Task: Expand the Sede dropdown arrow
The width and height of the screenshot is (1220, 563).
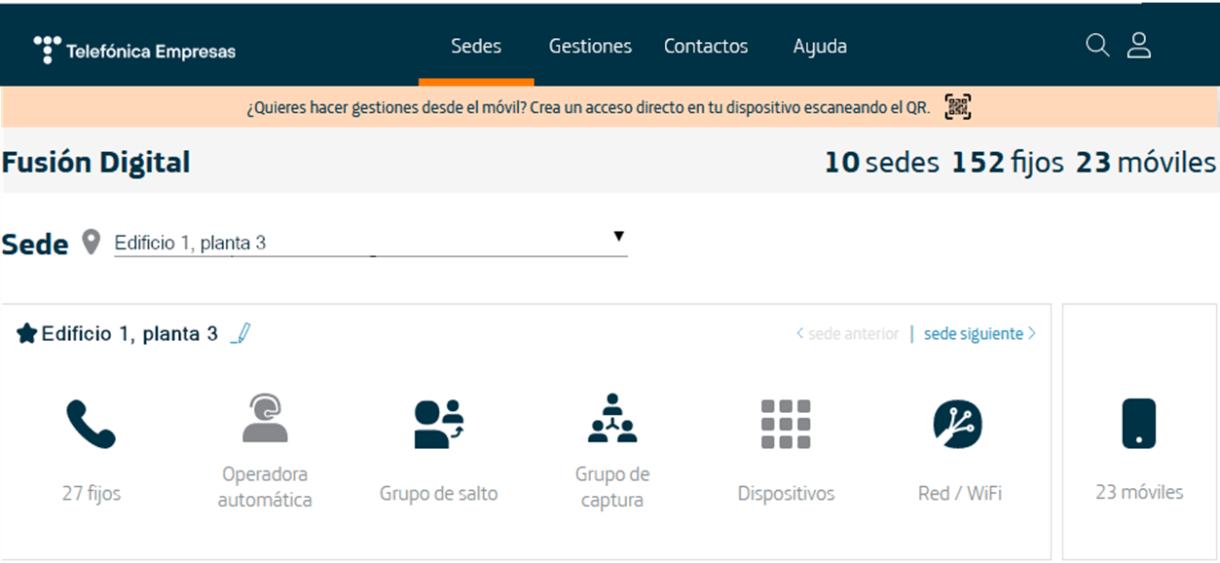Action: tap(618, 236)
